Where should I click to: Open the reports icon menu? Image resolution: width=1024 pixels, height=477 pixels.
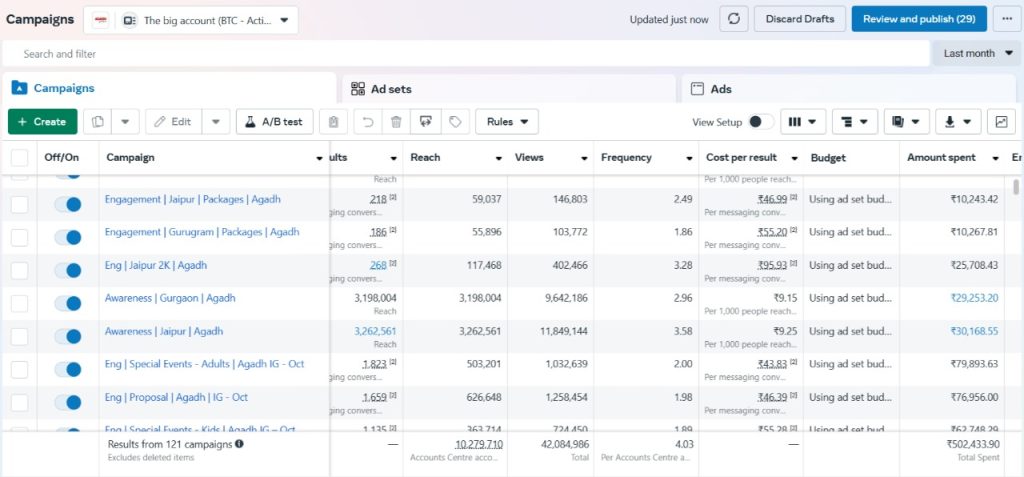(x=906, y=122)
